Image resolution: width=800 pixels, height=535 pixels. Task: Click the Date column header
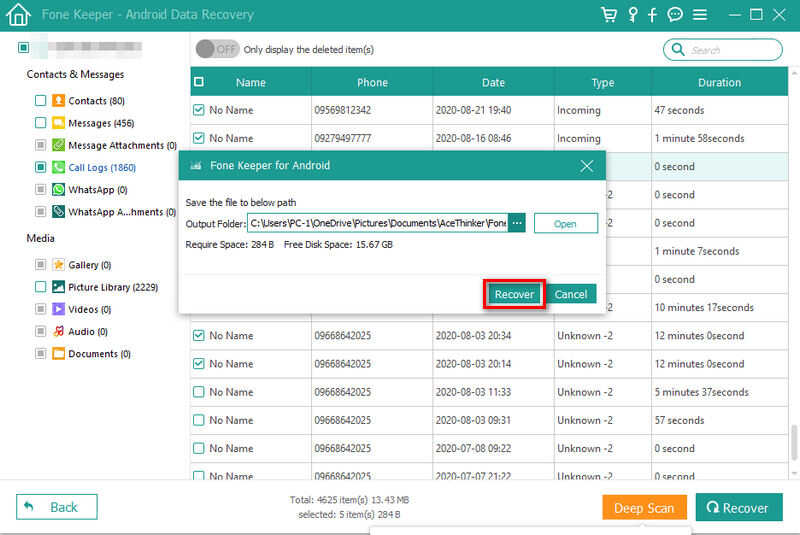[493, 82]
